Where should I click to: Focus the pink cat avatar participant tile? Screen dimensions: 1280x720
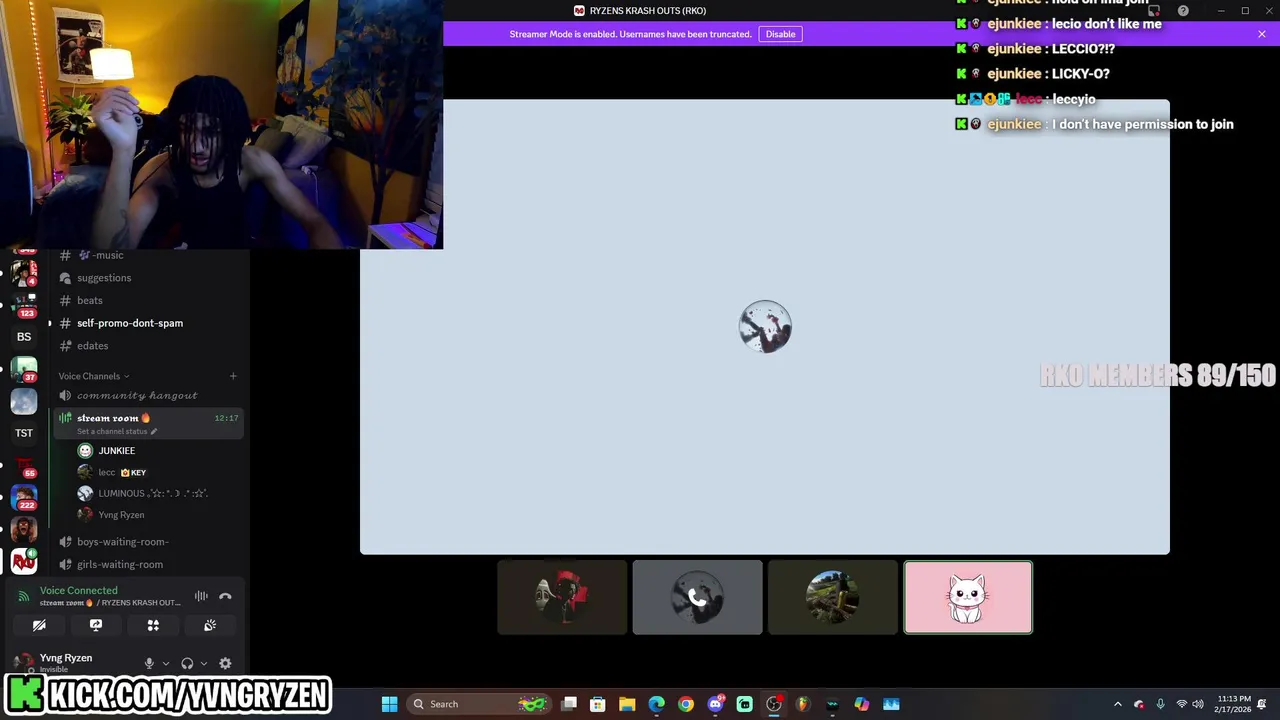pyautogui.click(x=968, y=598)
